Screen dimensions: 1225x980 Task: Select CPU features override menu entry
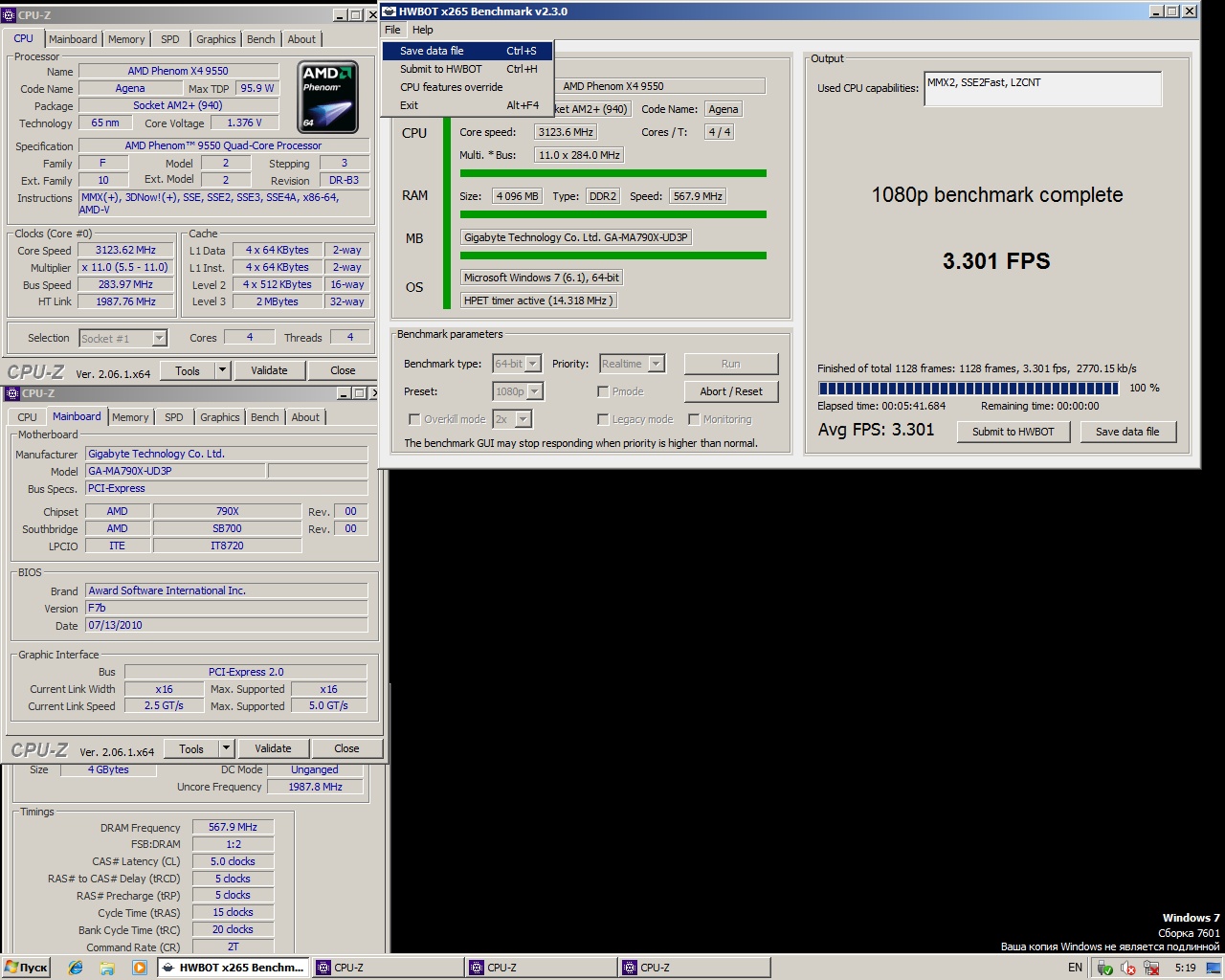[467, 87]
